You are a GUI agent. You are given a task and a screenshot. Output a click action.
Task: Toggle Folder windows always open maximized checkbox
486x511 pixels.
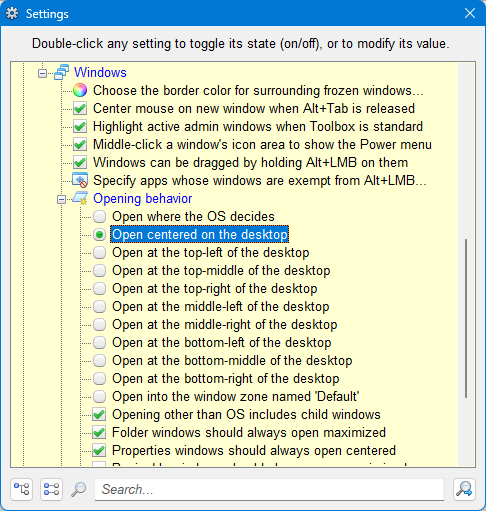99,433
